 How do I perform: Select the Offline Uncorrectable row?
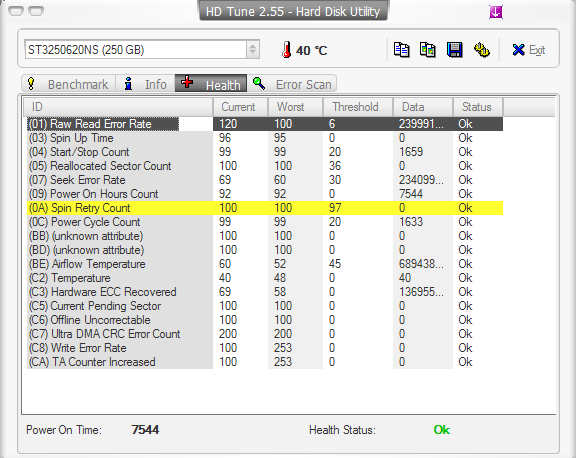coord(265,320)
